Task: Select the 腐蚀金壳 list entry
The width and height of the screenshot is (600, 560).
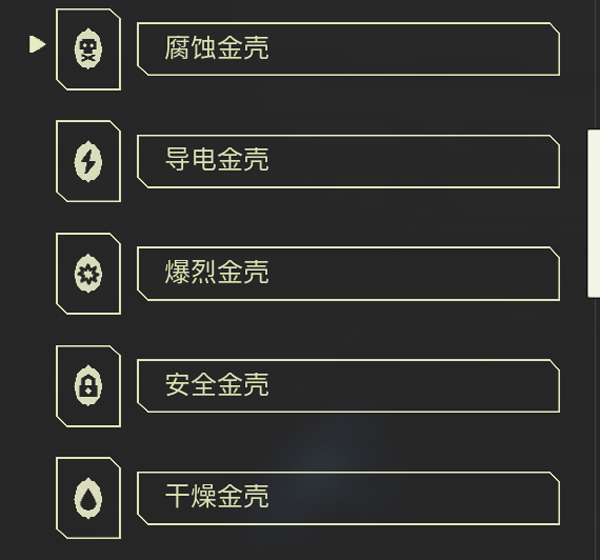Action: tap(348, 49)
